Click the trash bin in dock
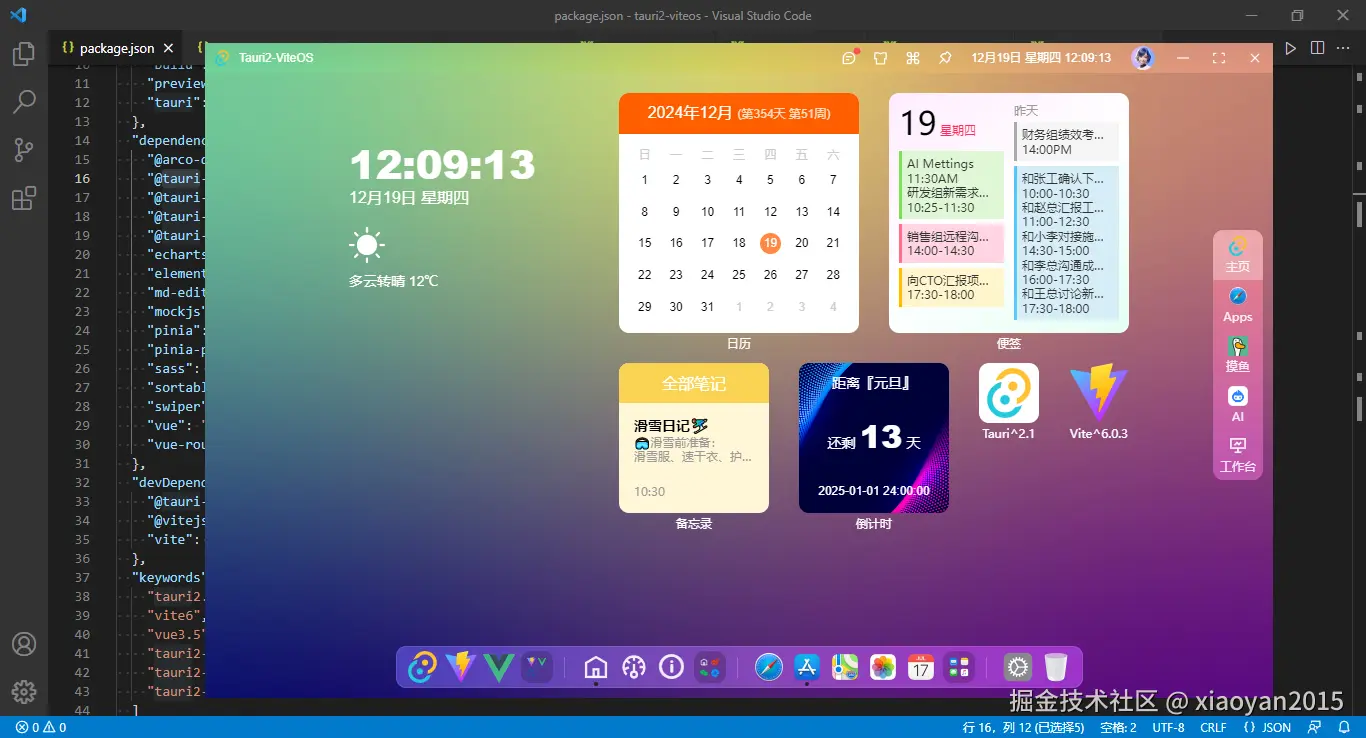Image resolution: width=1366 pixels, height=738 pixels. click(x=1056, y=667)
